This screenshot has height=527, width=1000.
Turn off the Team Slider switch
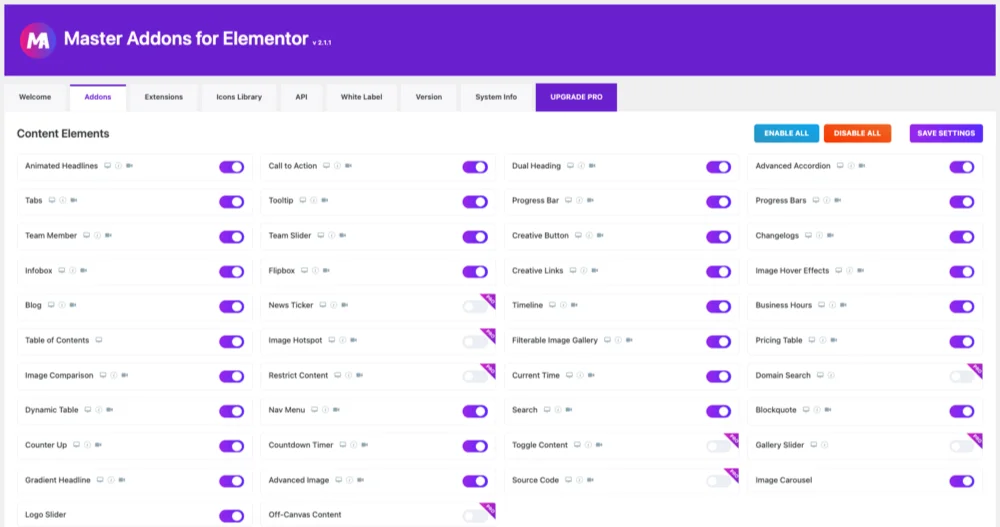pos(475,237)
